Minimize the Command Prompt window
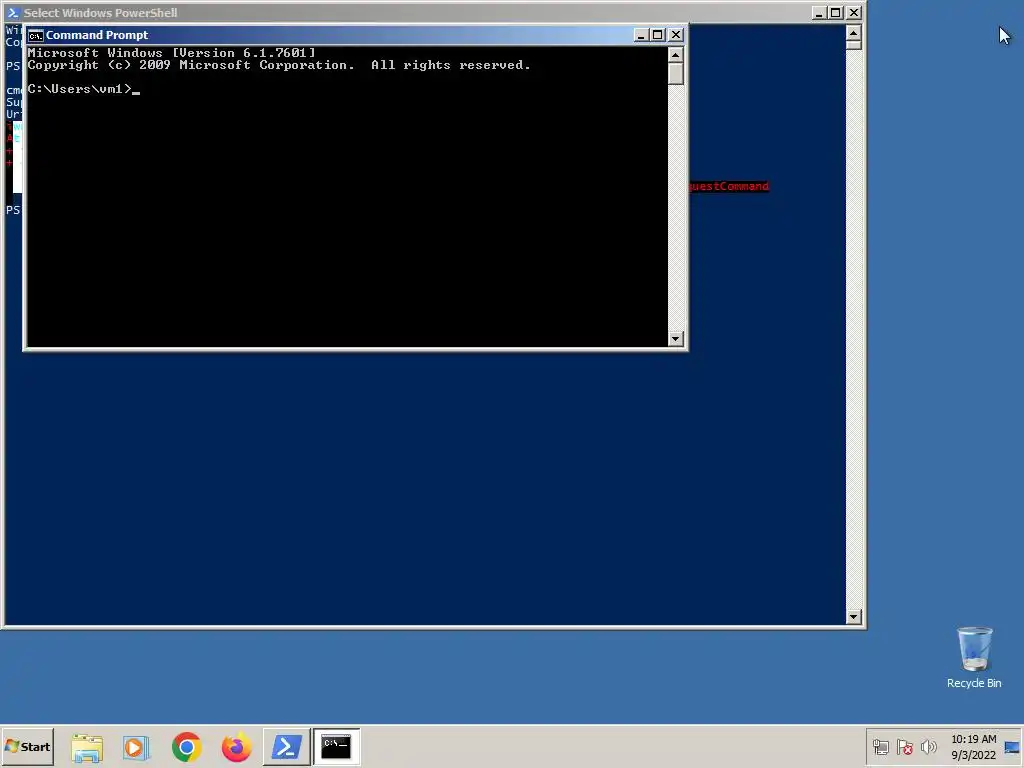The height and width of the screenshot is (768, 1024). (641, 35)
